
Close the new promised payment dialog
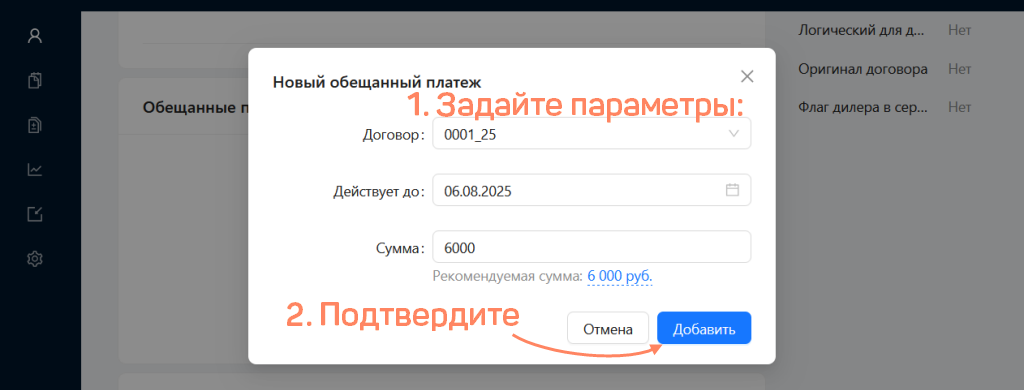point(747,76)
